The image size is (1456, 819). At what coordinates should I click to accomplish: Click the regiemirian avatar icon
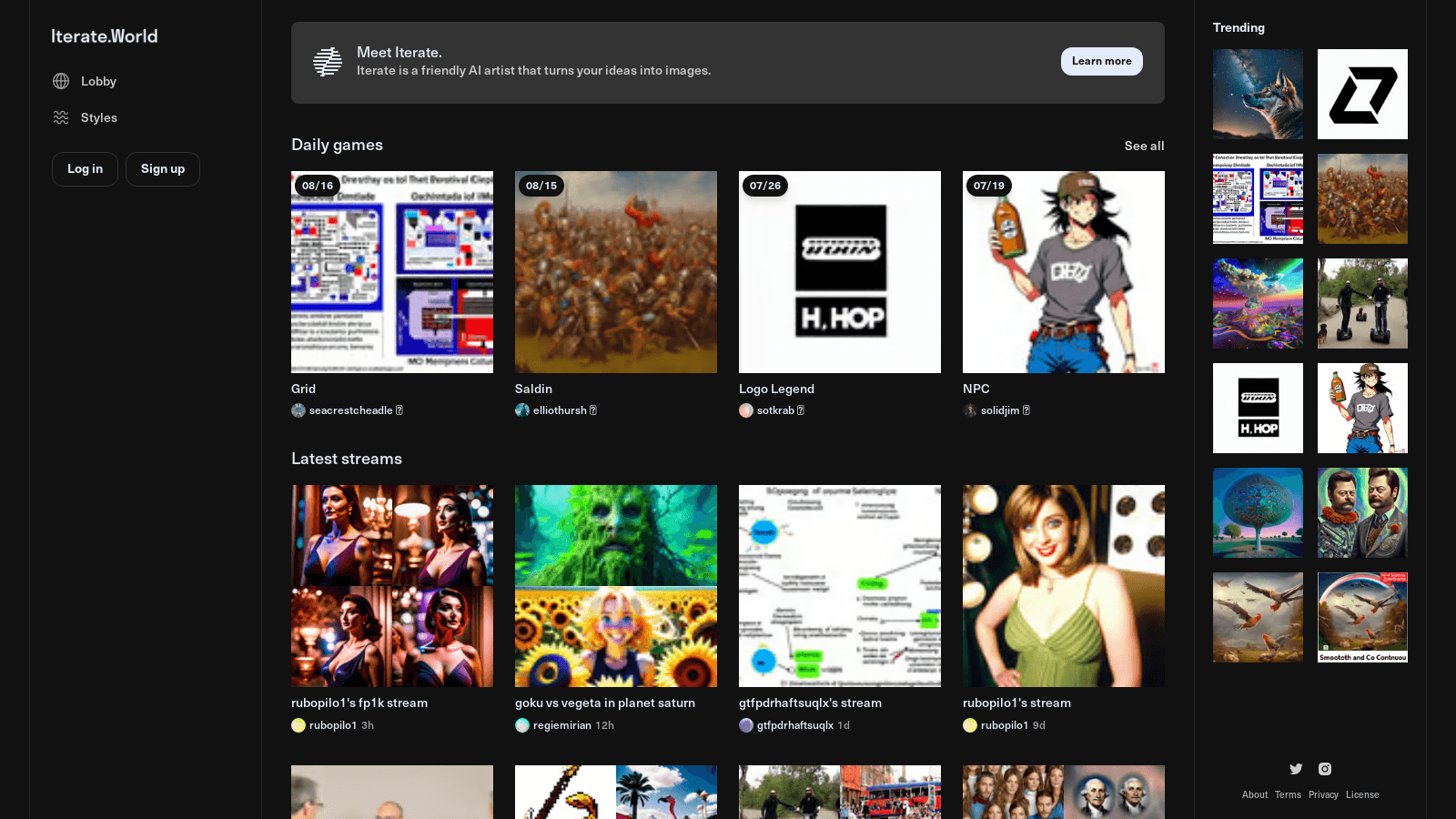point(522,725)
